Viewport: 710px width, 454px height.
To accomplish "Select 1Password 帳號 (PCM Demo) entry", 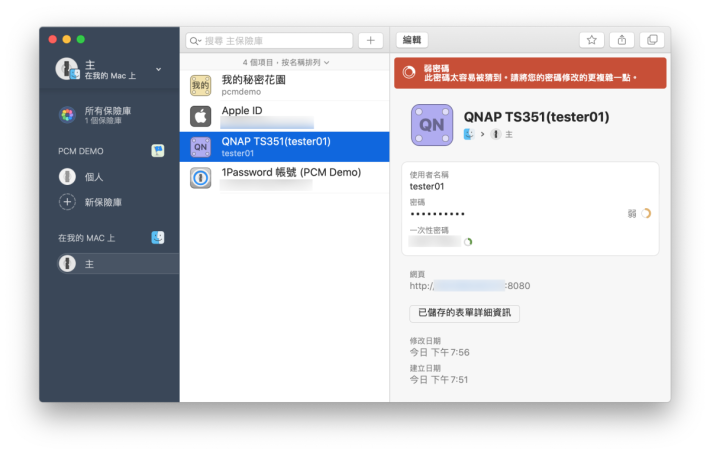I will coord(284,178).
